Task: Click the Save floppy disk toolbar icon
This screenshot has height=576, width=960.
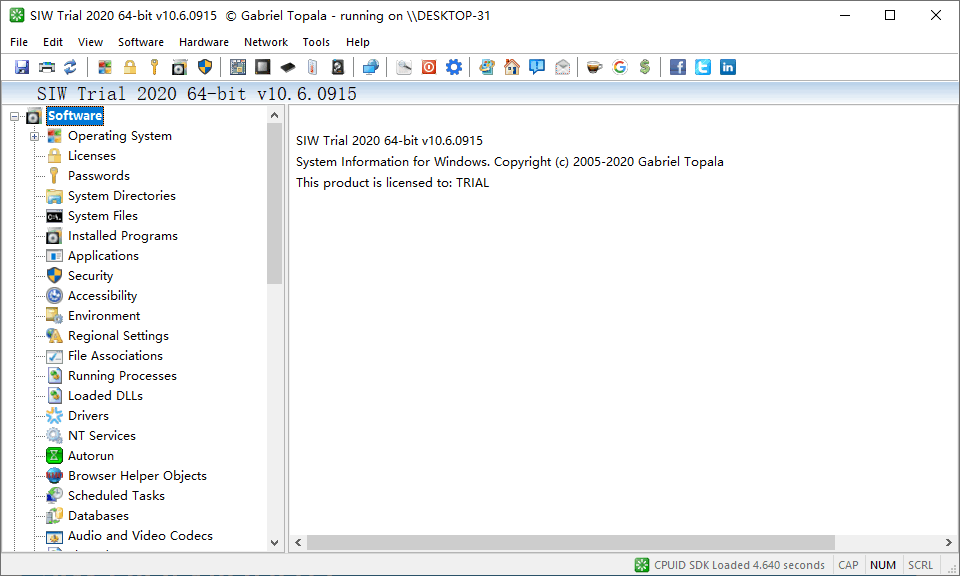Action: [x=22, y=67]
